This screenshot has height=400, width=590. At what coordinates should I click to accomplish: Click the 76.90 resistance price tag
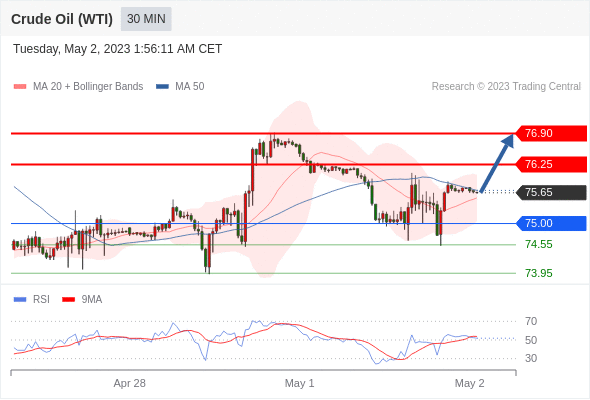(551, 133)
